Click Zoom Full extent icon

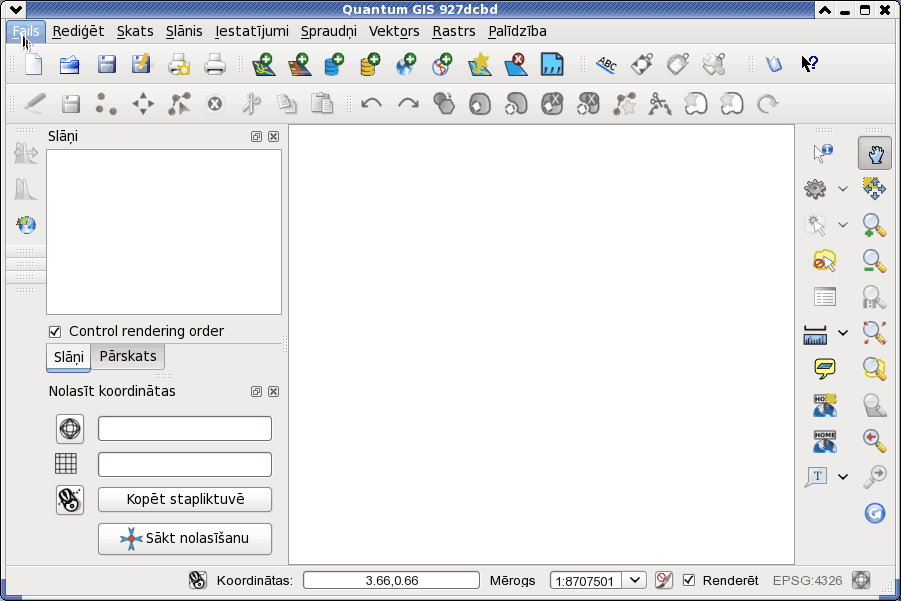click(874, 333)
